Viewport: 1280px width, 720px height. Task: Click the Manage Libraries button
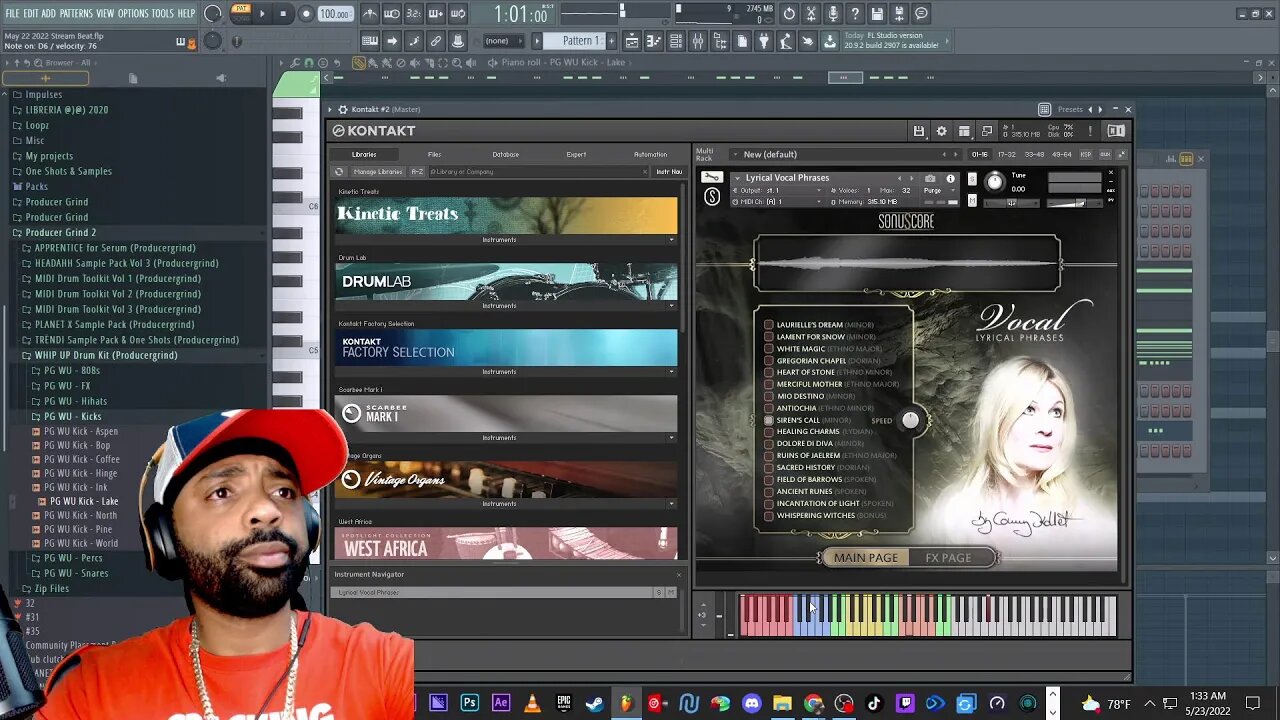(377, 172)
